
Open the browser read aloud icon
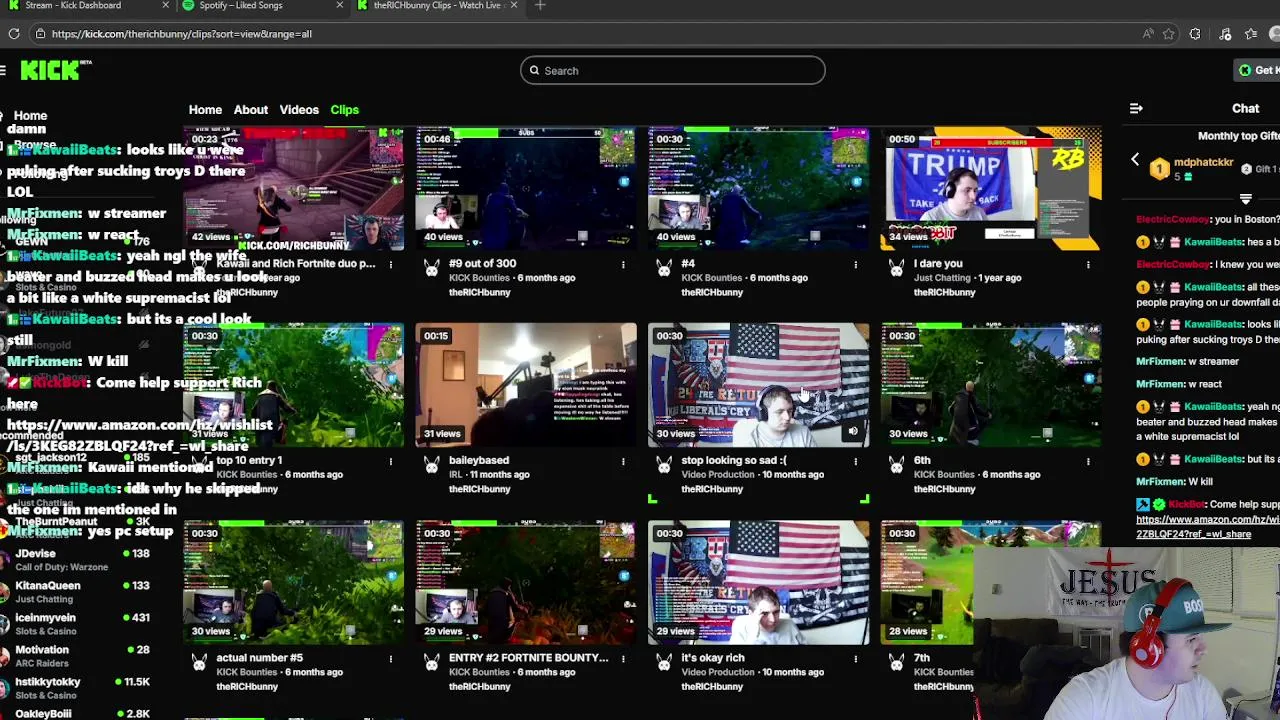(1149, 34)
